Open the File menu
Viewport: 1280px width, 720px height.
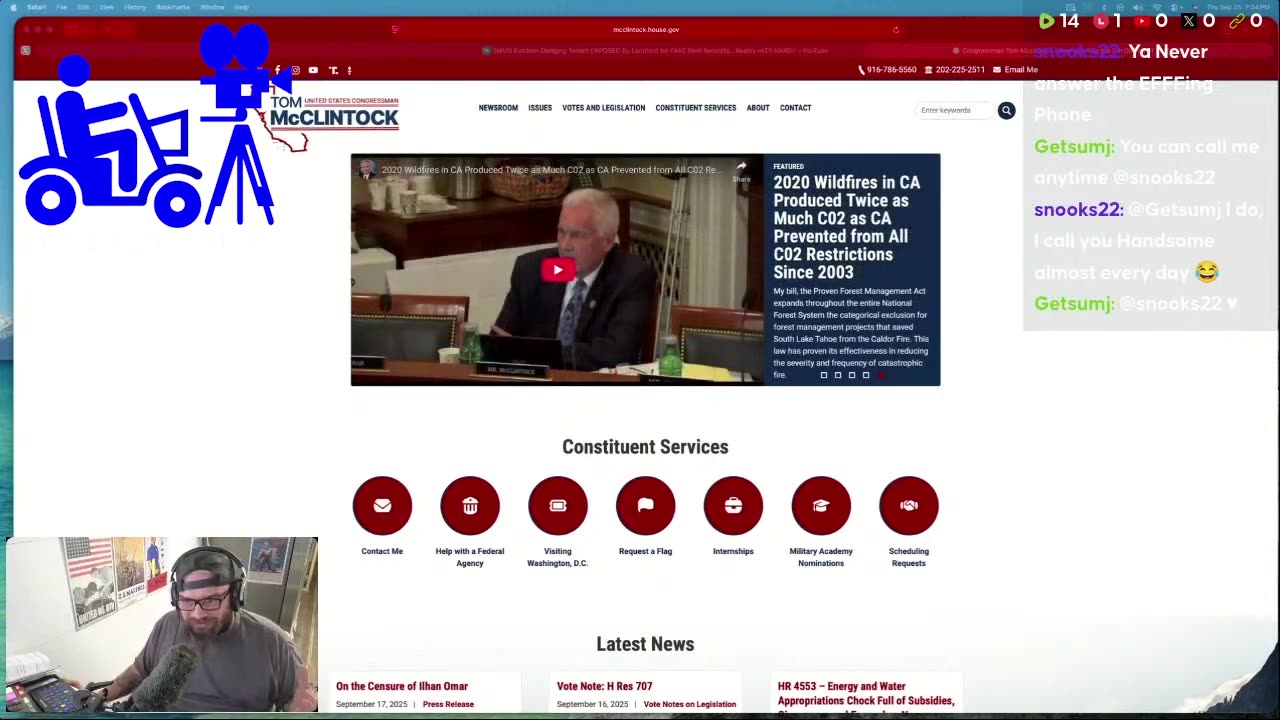click(x=61, y=7)
